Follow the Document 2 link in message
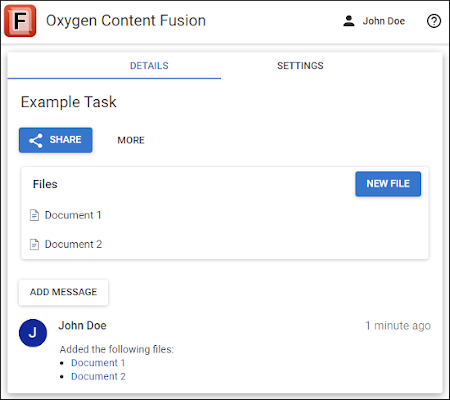 coord(98,376)
